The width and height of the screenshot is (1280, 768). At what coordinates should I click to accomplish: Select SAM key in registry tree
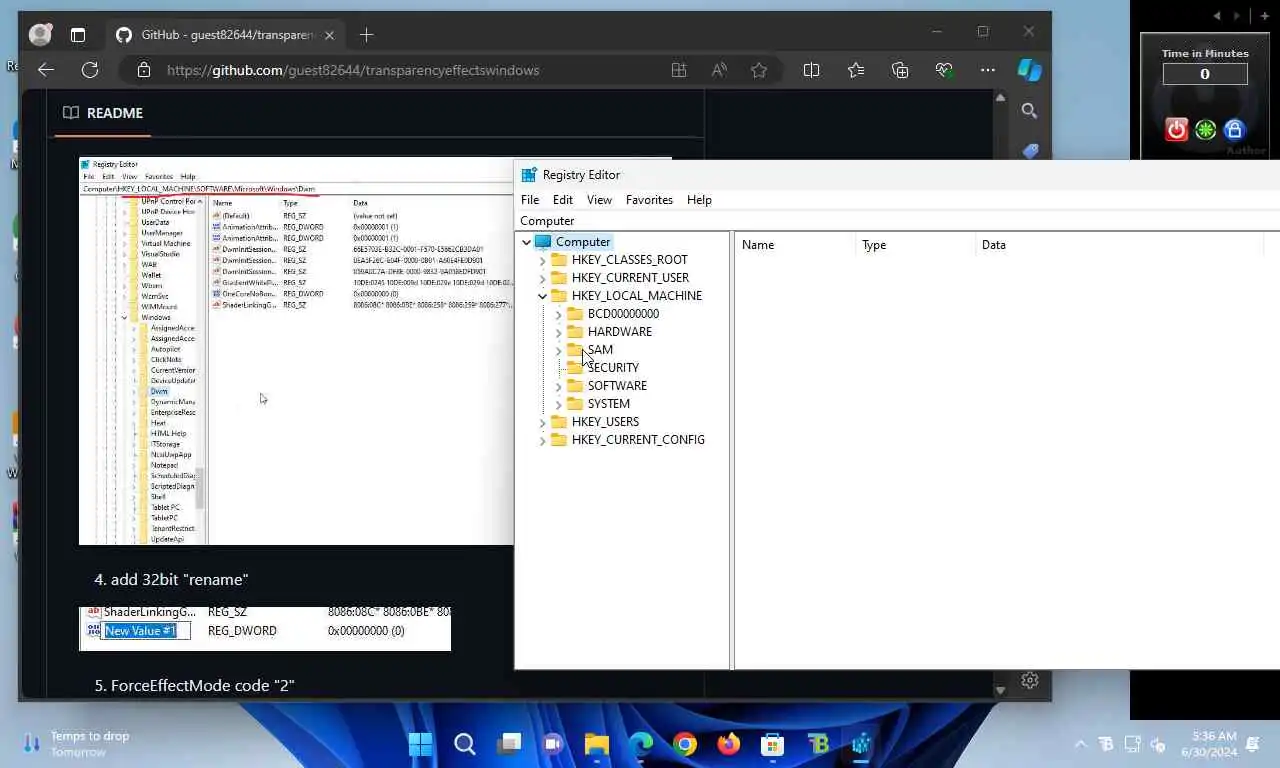(600, 350)
